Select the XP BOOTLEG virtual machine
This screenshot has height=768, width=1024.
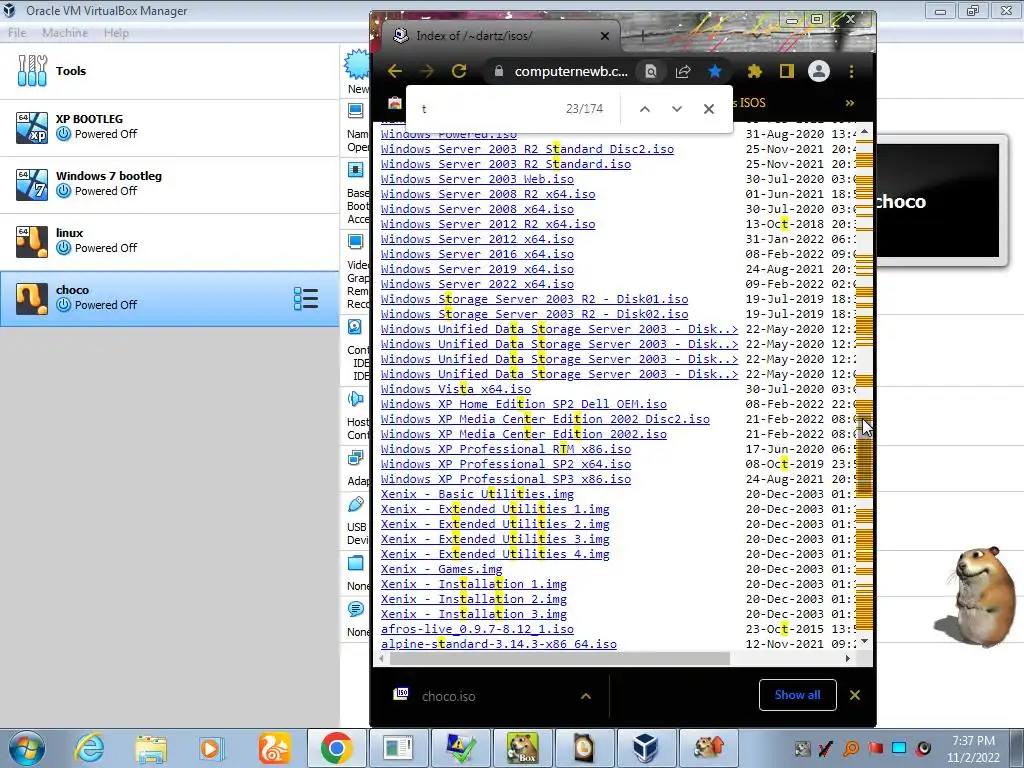pos(169,127)
